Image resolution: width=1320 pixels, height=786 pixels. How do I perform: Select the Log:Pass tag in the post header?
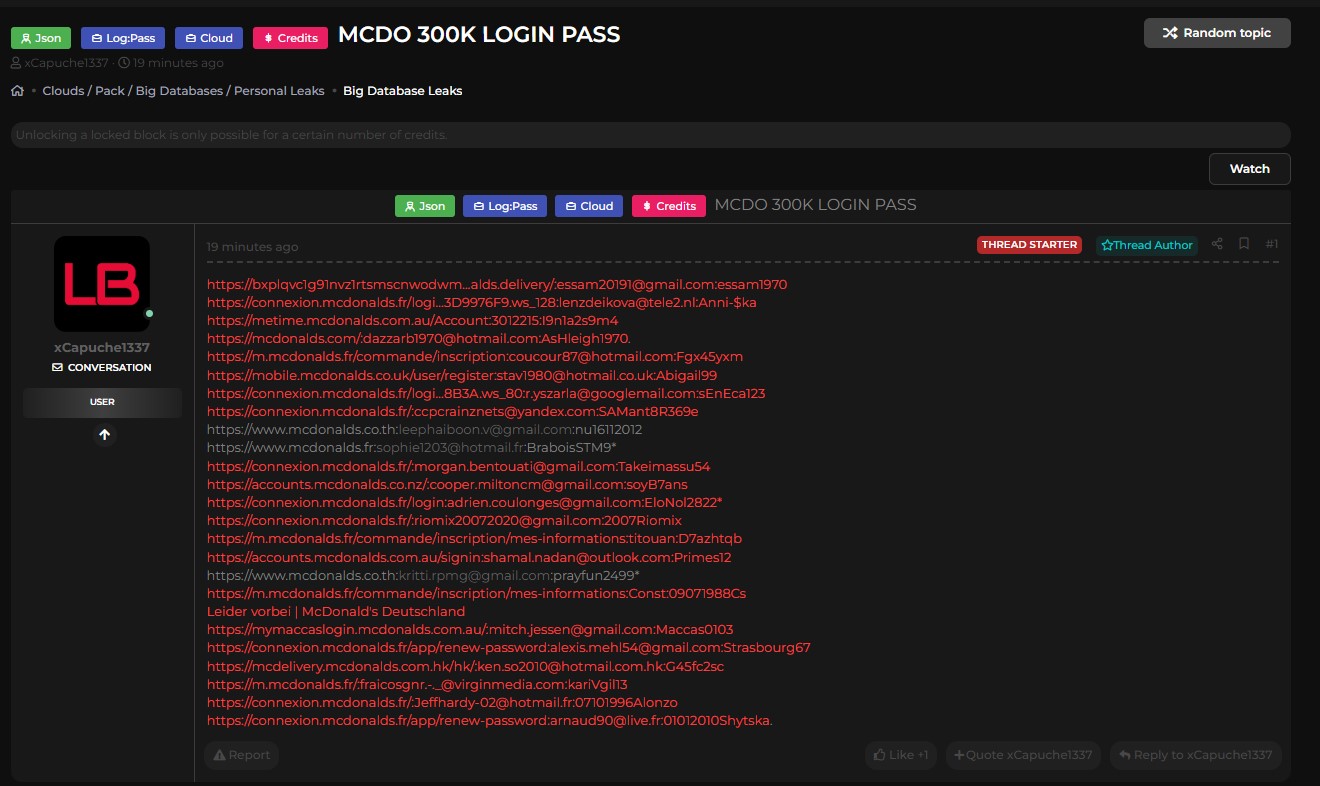point(504,206)
